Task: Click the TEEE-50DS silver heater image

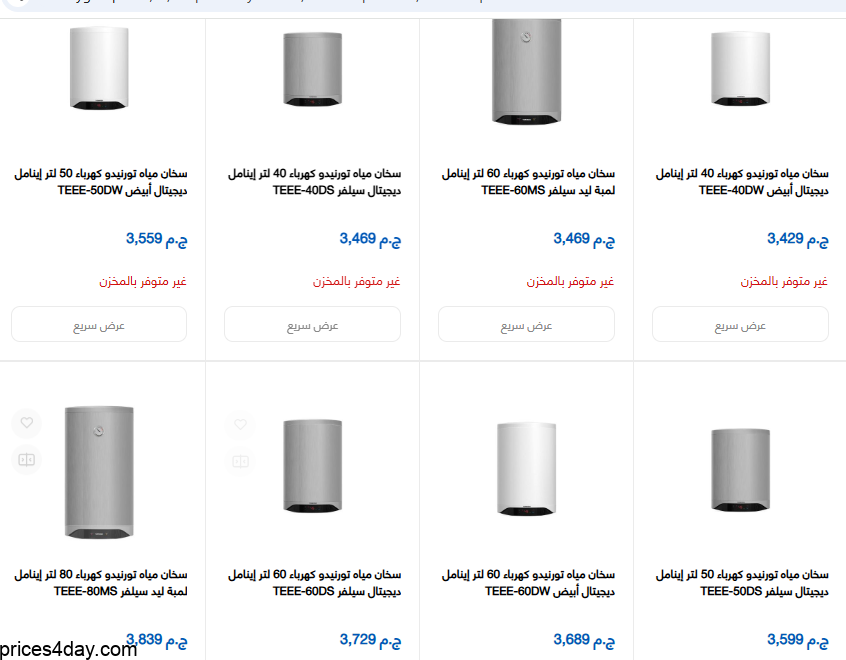Action: tap(740, 469)
